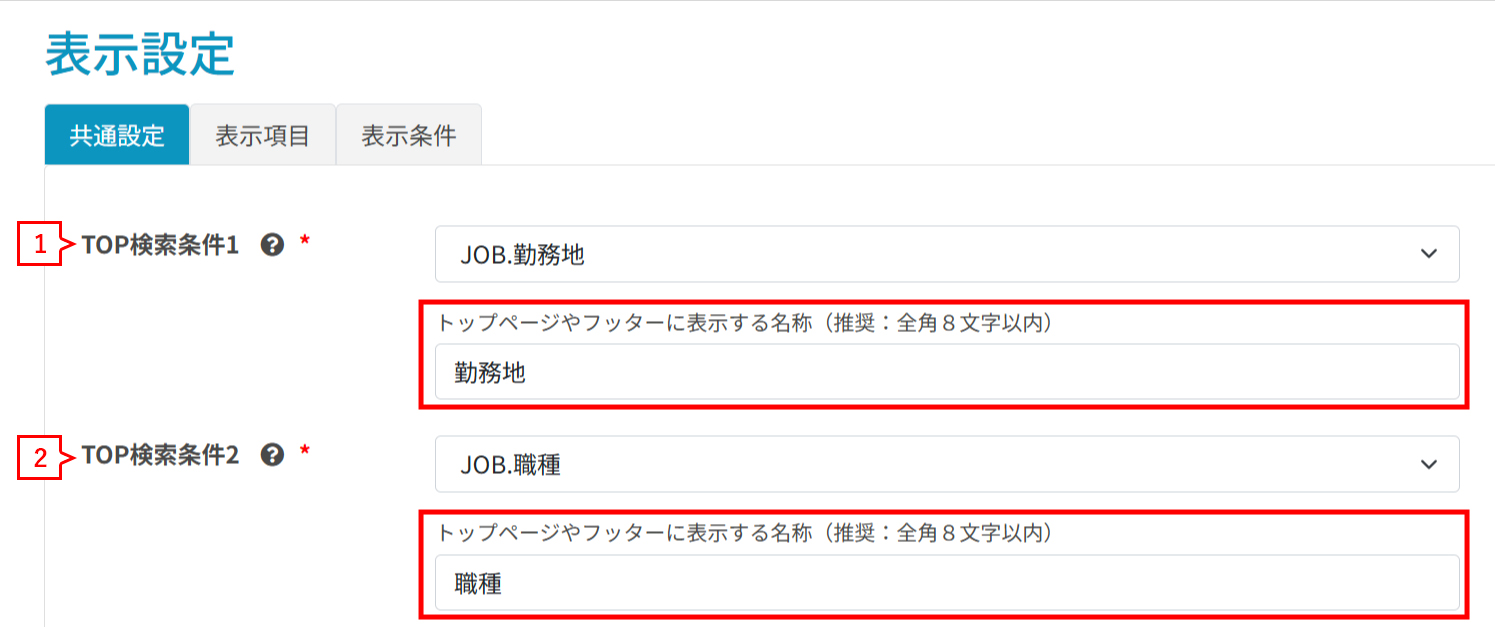The height and width of the screenshot is (627, 1495).
Task: Focus the 勤務地 display name field
Action: point(946,373)
